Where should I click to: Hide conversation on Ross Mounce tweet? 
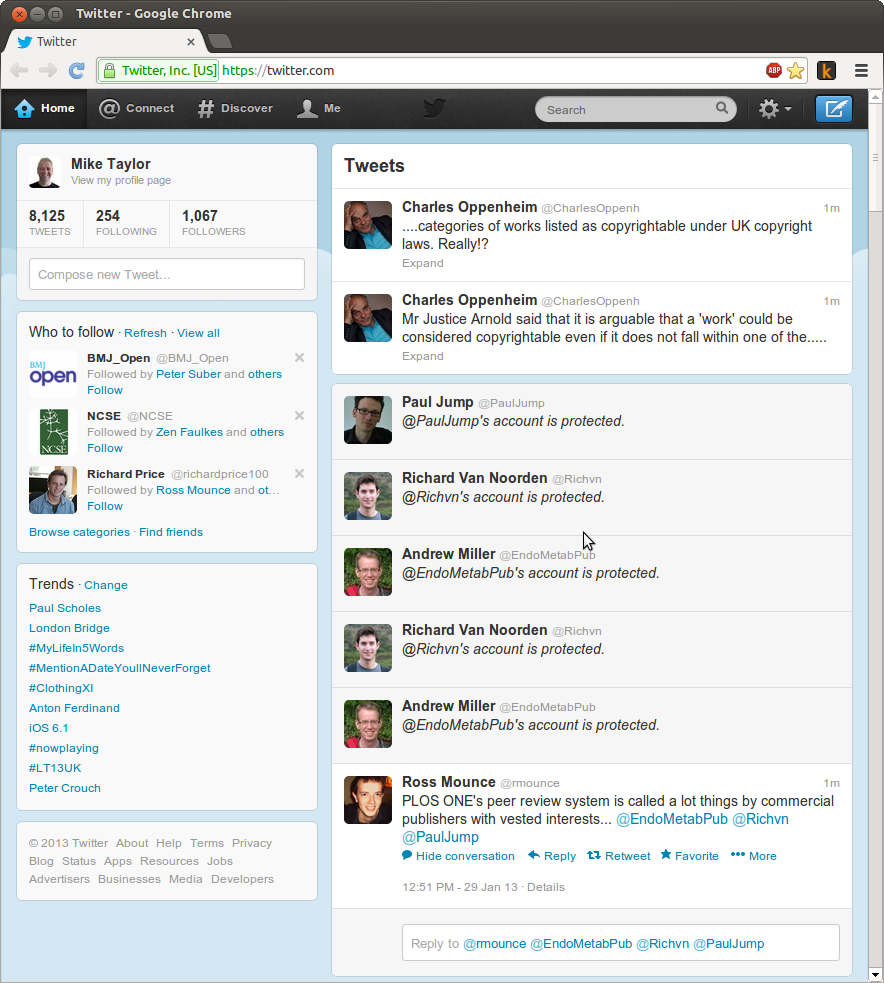click(x=458, y=856)
